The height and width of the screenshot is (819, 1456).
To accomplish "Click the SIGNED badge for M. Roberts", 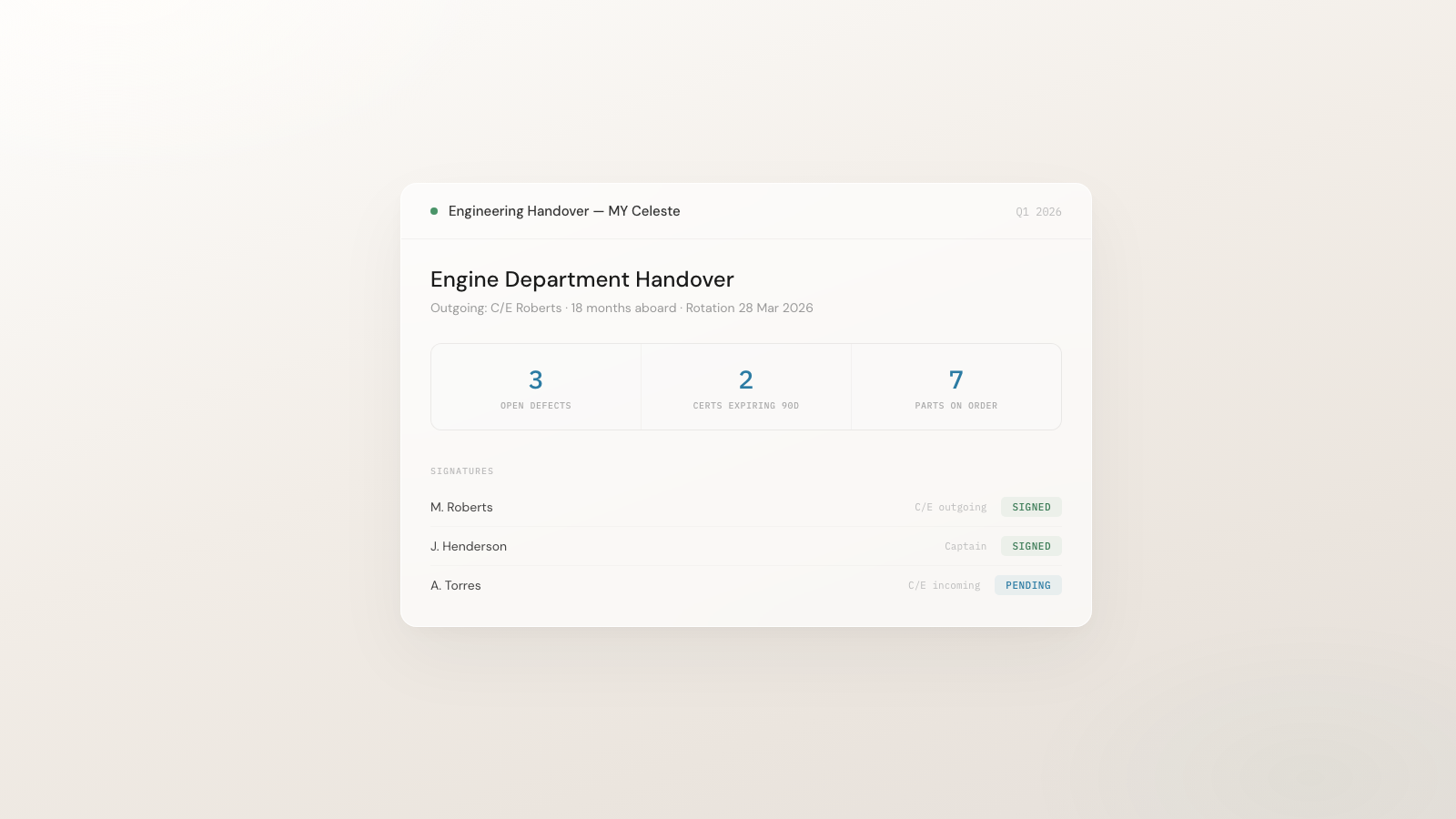I will tap(1031, 507).
